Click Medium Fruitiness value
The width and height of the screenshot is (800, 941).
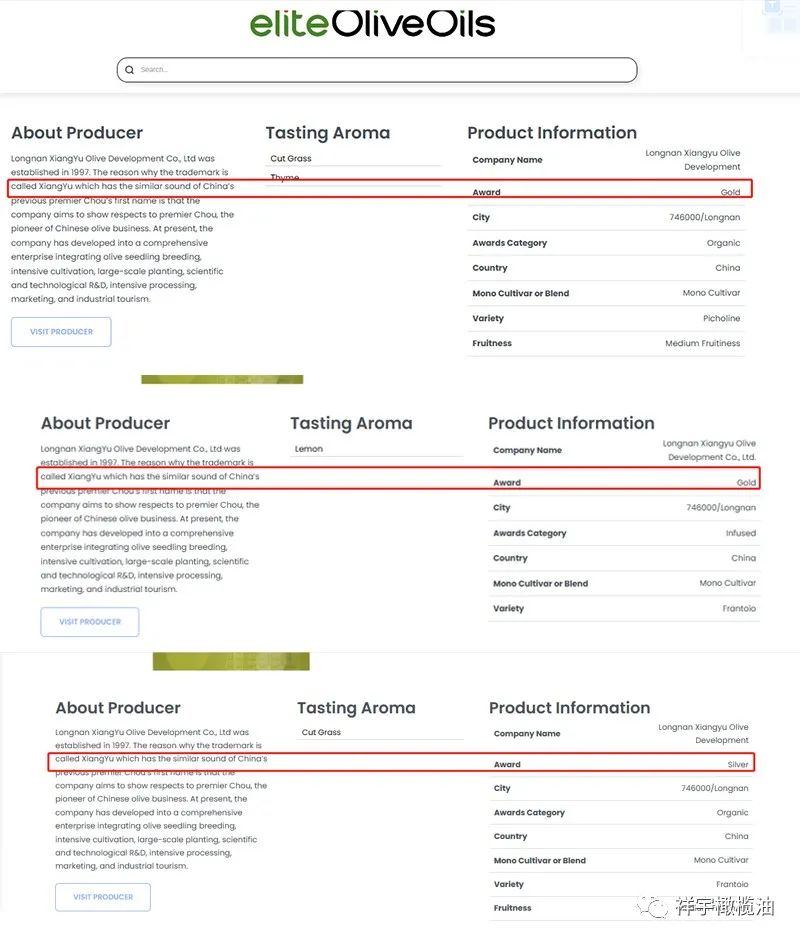point(702,343)
